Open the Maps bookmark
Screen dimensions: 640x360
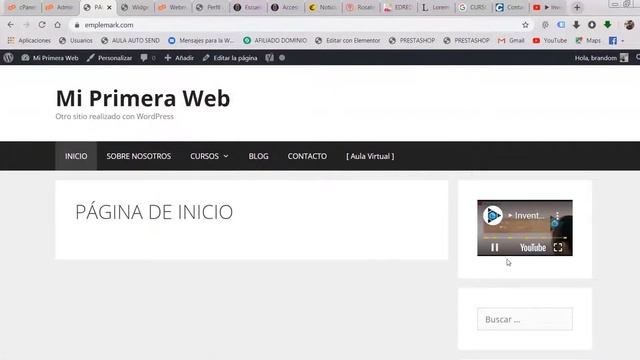(x=588, y=40)
